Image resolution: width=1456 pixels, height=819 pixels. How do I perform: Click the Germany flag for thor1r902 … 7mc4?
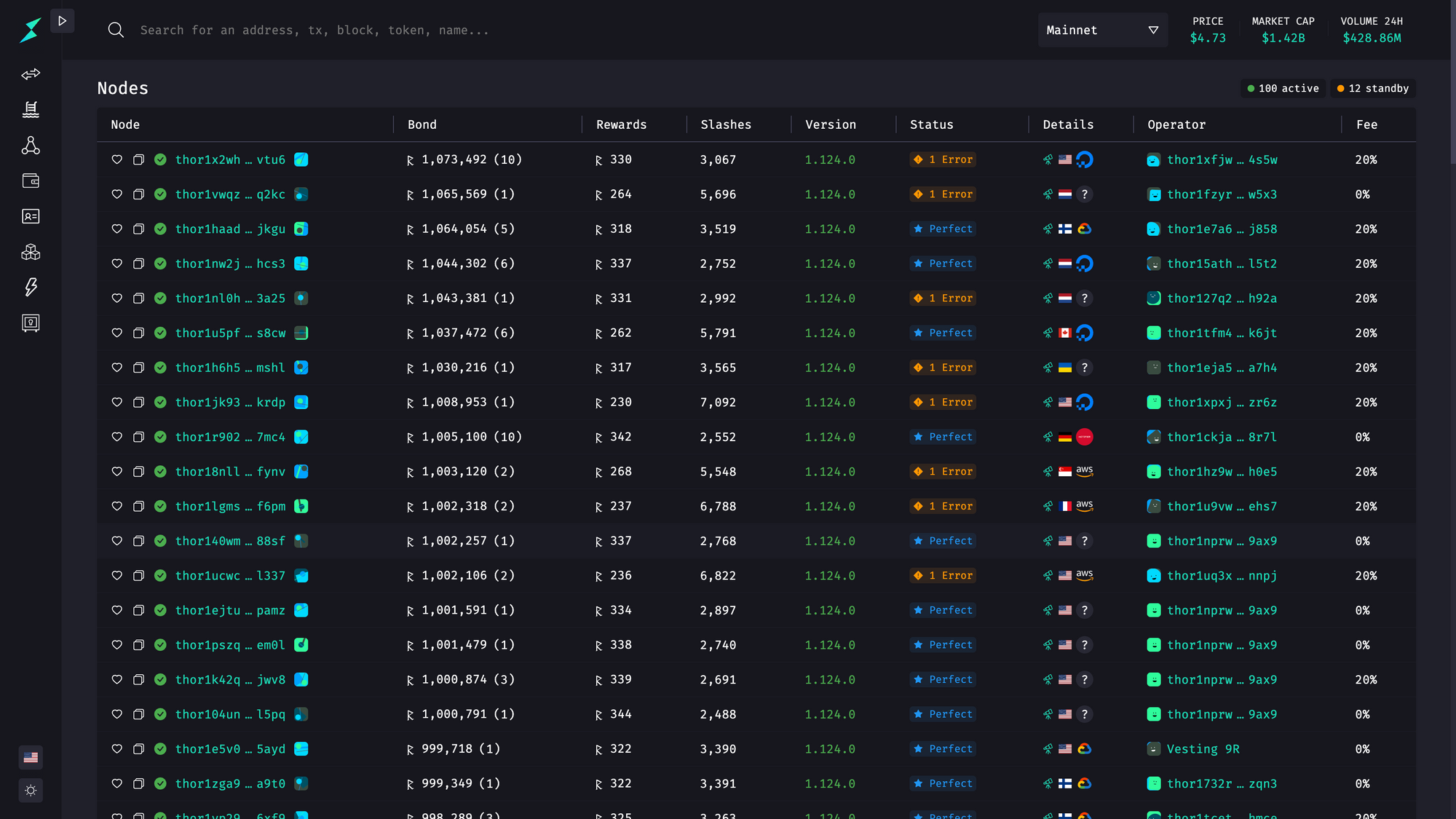click(x=1064, y=437)
